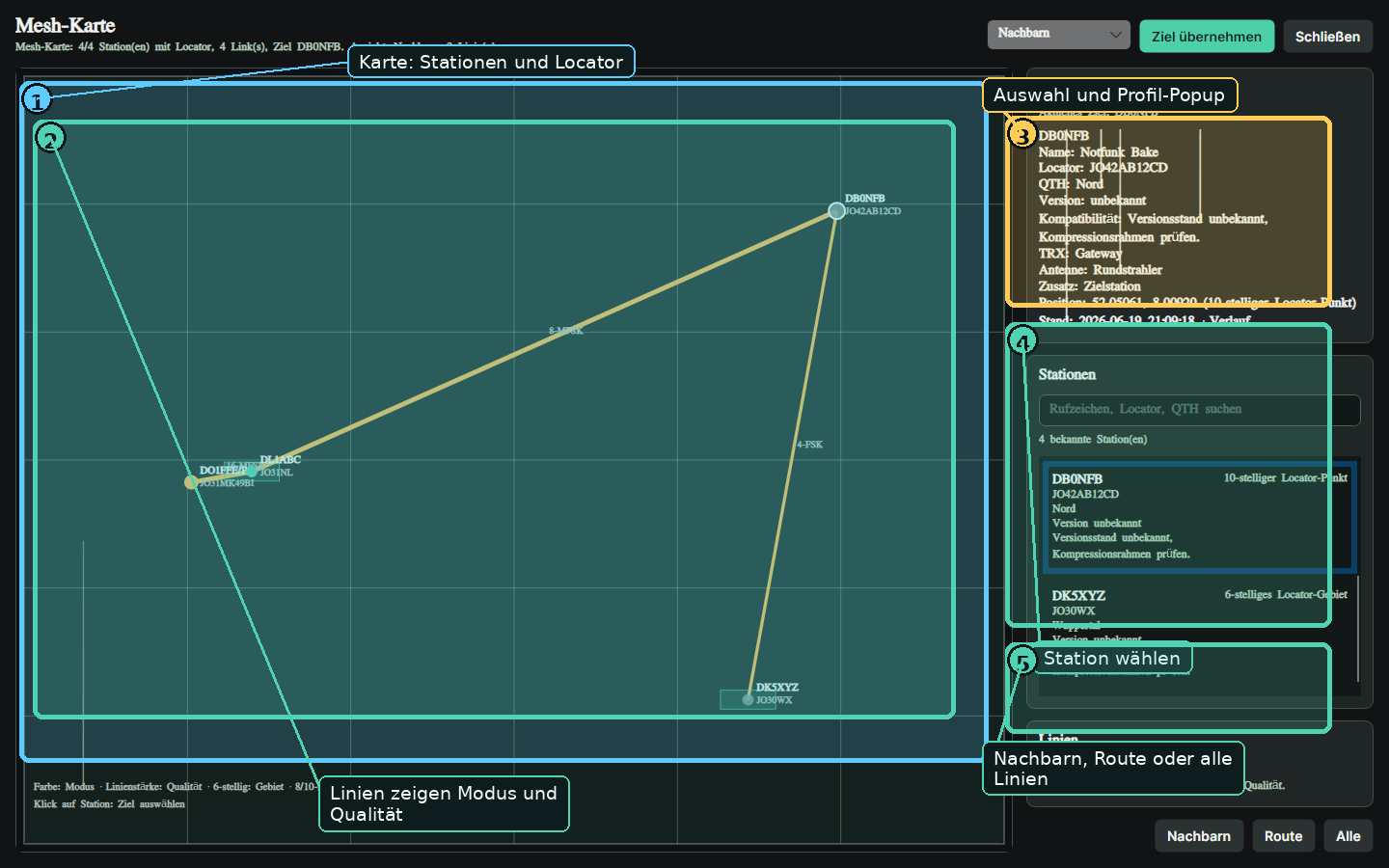
Task: Click the Mesh-Karte title heading
Action: tap(66, 26)
